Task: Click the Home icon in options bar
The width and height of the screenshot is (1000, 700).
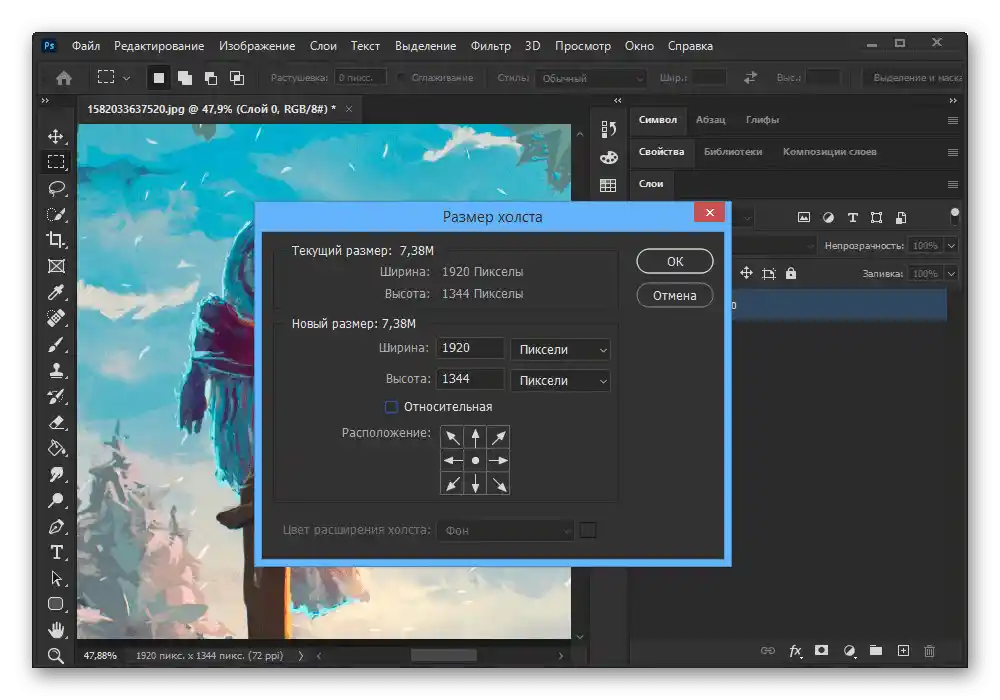Action: tap(64, 78)
